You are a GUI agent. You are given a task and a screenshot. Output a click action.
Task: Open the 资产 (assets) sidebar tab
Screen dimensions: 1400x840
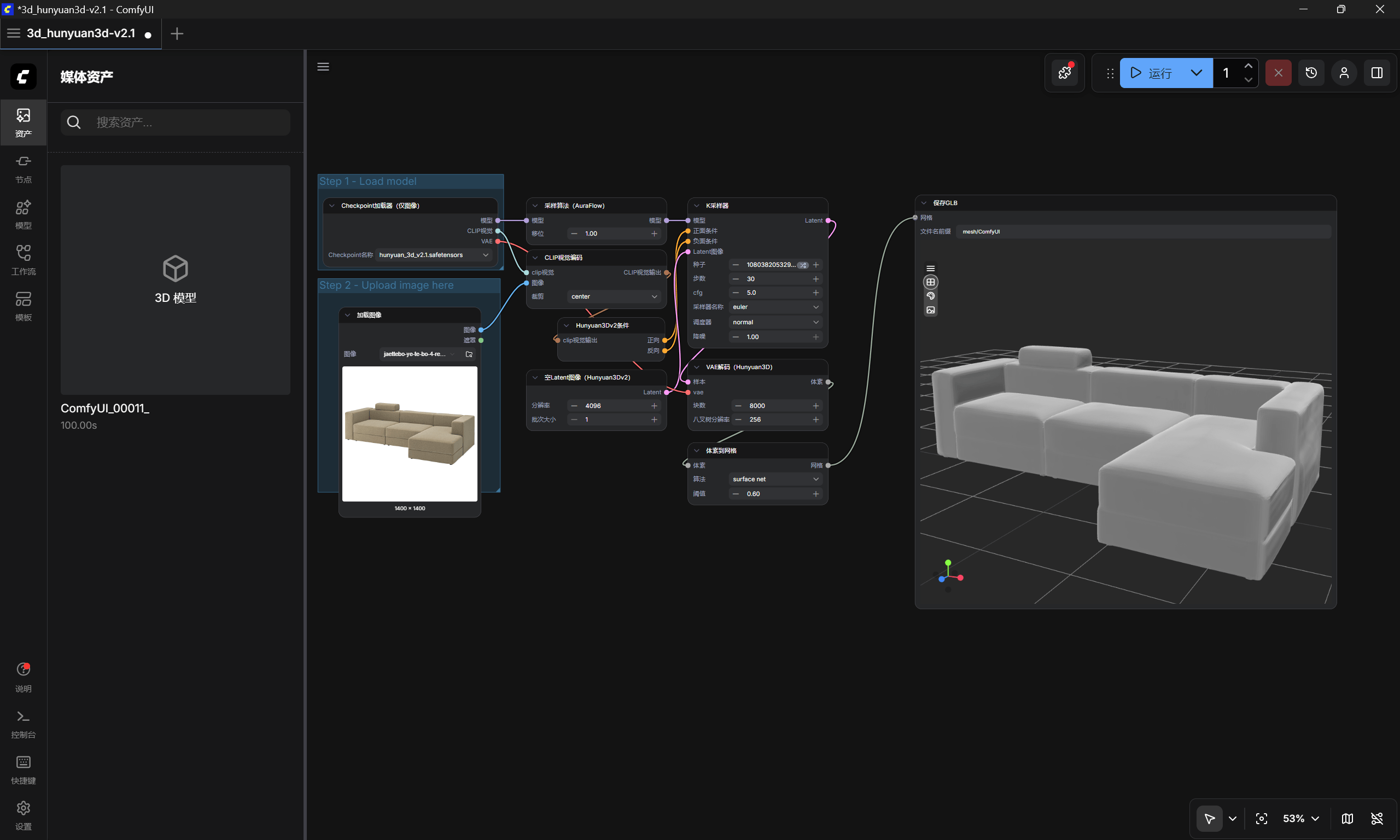(x=23, y=123)
